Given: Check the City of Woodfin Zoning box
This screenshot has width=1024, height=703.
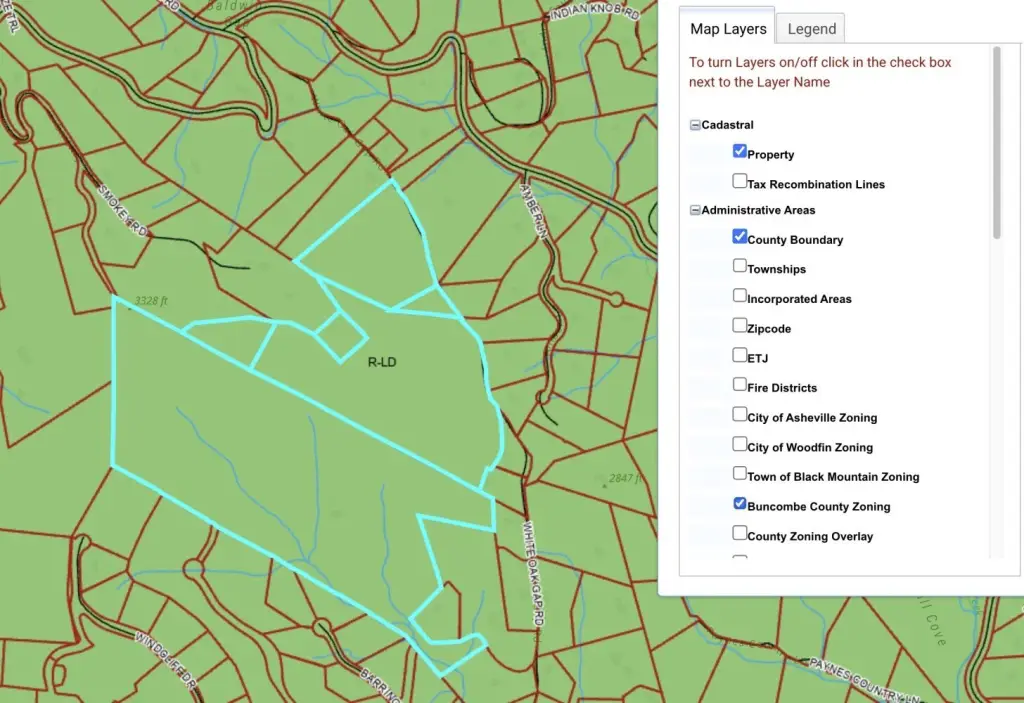Looking at the screenshot, I should click(x=740, y=444).
